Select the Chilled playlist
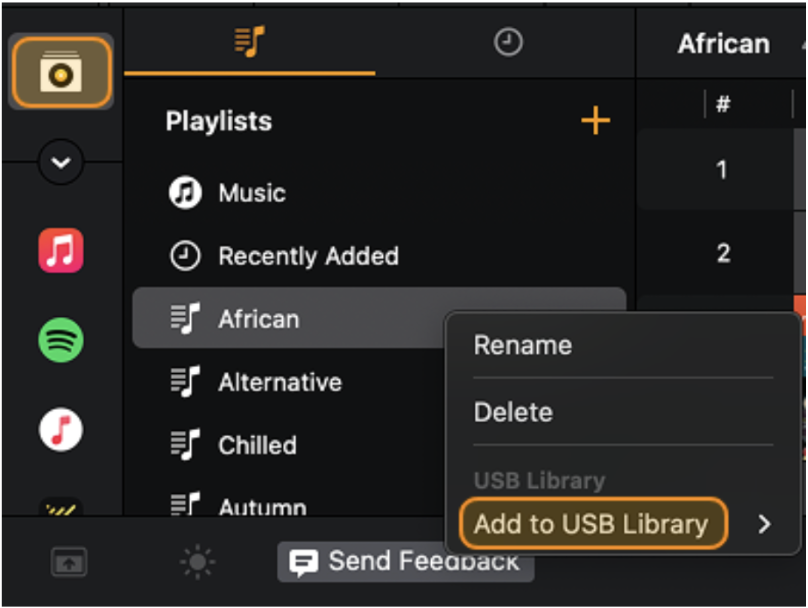The height and width of the screenshot is (608, 808). [x=257, y=445]
